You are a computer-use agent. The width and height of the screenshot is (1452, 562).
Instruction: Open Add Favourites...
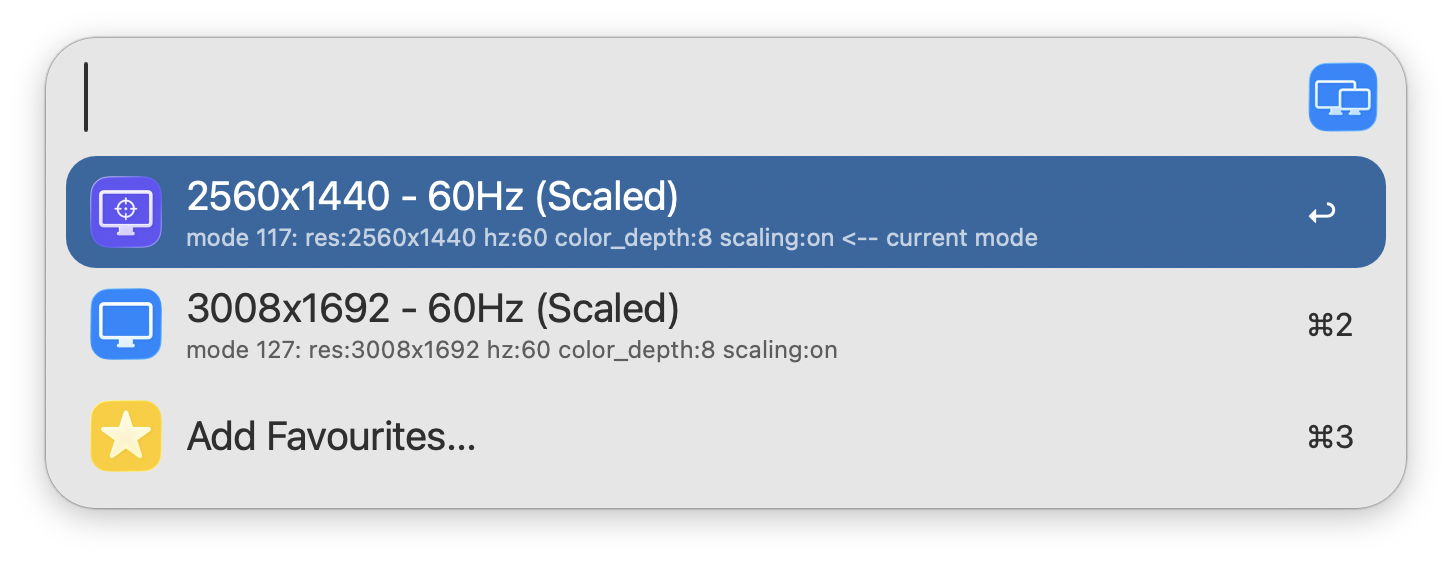pos(331,437)
